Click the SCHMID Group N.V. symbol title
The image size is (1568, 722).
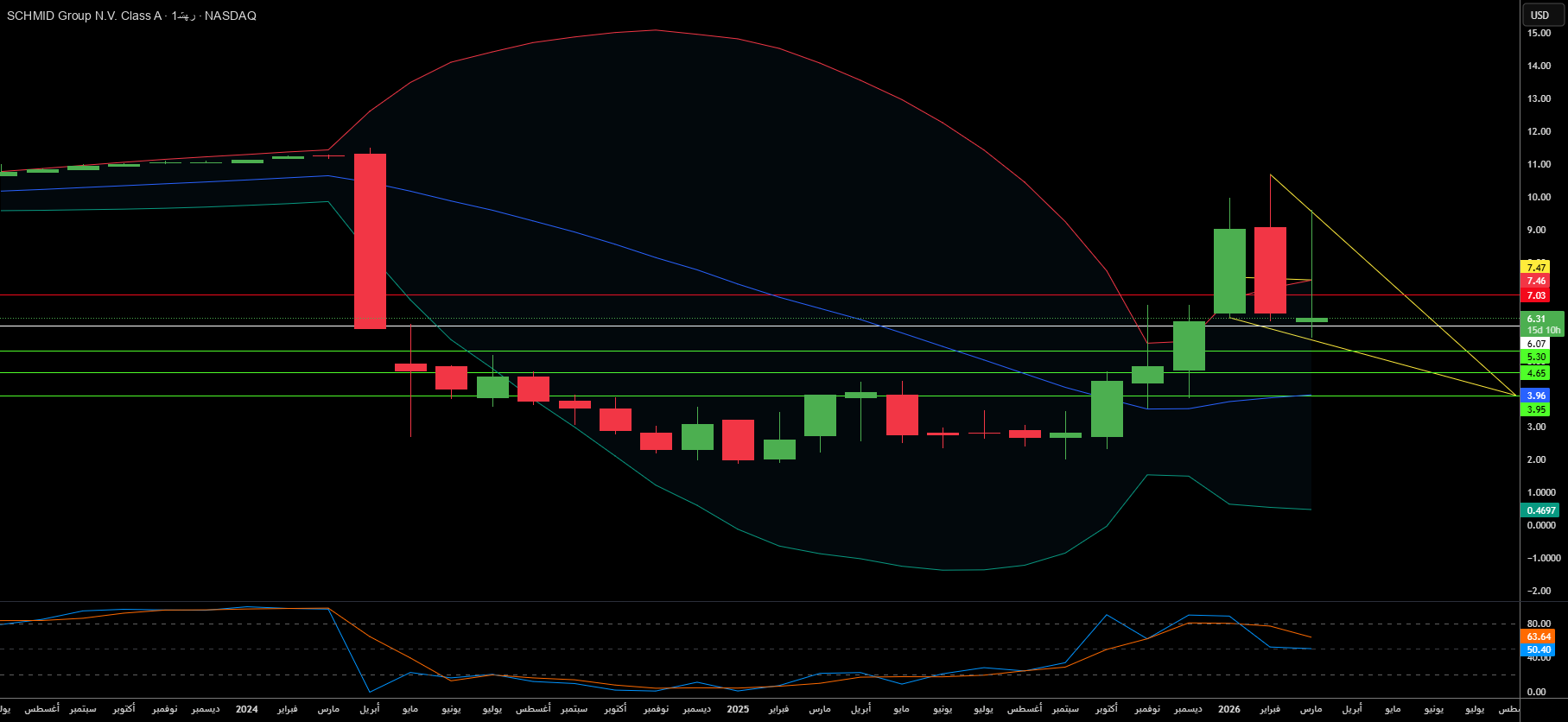(84, 16)
